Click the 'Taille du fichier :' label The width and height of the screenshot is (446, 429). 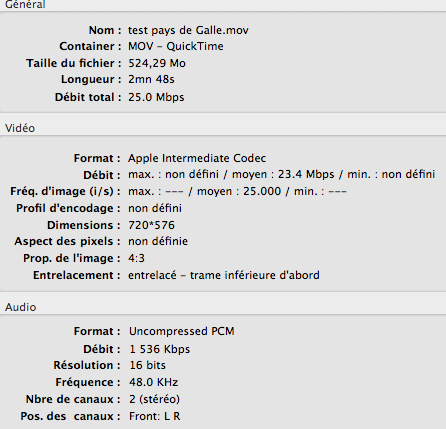[74, 63]
